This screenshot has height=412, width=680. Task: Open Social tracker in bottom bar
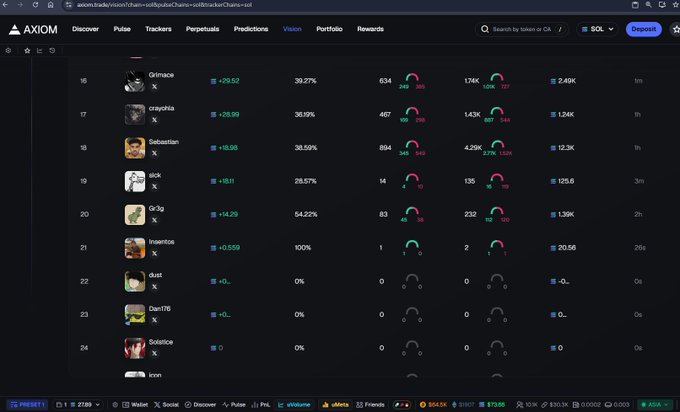point(166,405)
